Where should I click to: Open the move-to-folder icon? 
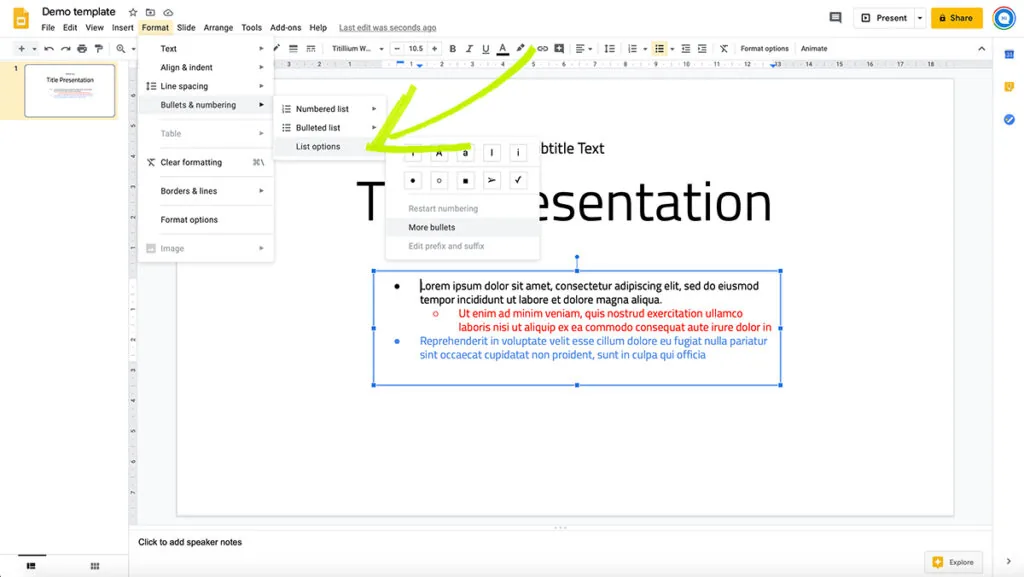[x=150, y=12]
